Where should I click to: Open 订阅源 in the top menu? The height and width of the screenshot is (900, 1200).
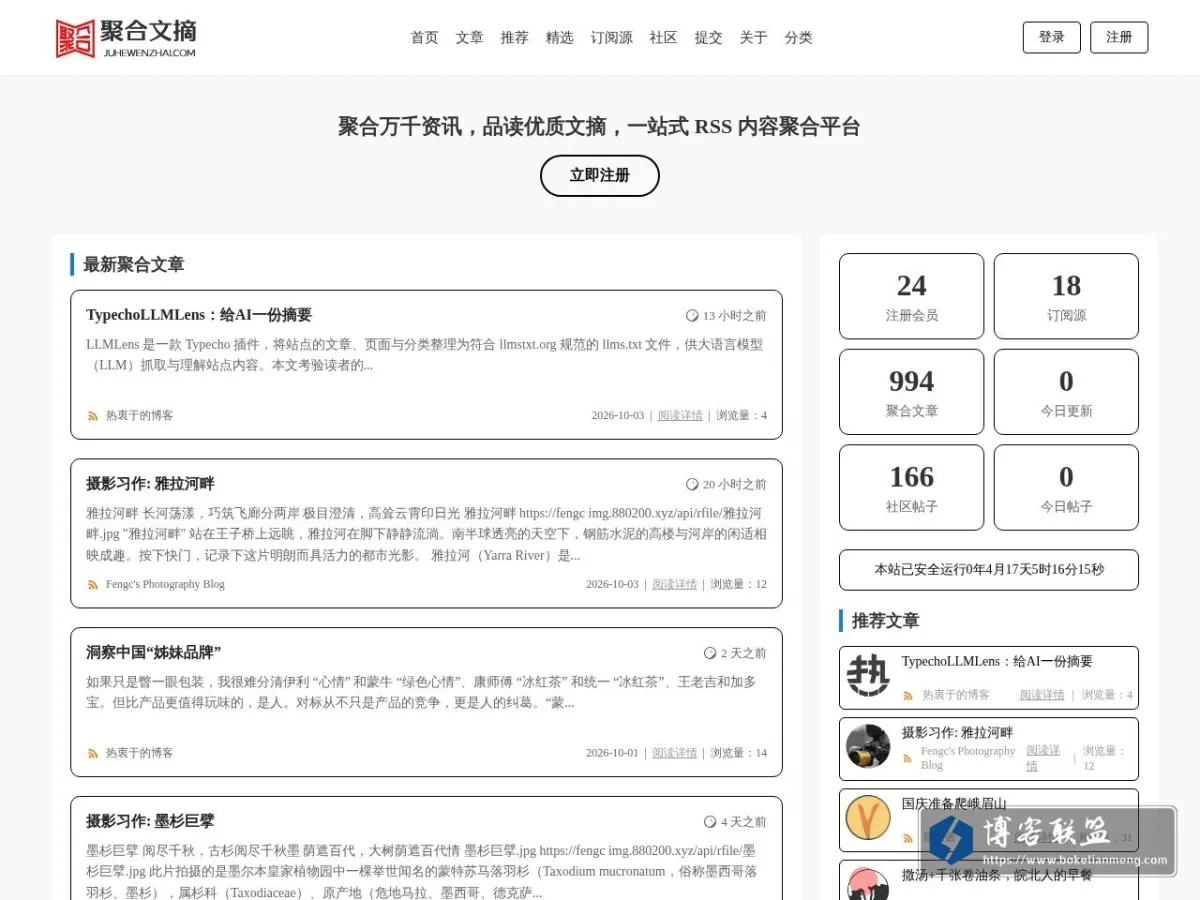coord(612,38)
